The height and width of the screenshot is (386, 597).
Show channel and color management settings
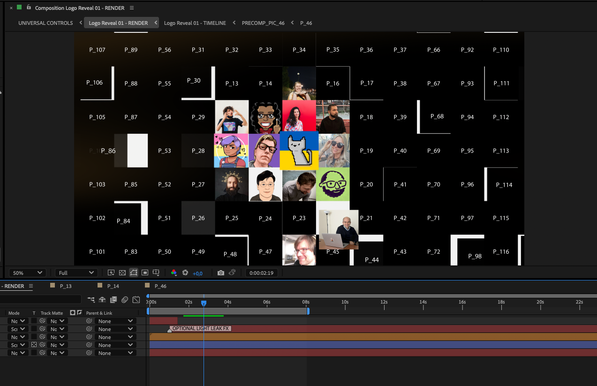coord(174,273)
